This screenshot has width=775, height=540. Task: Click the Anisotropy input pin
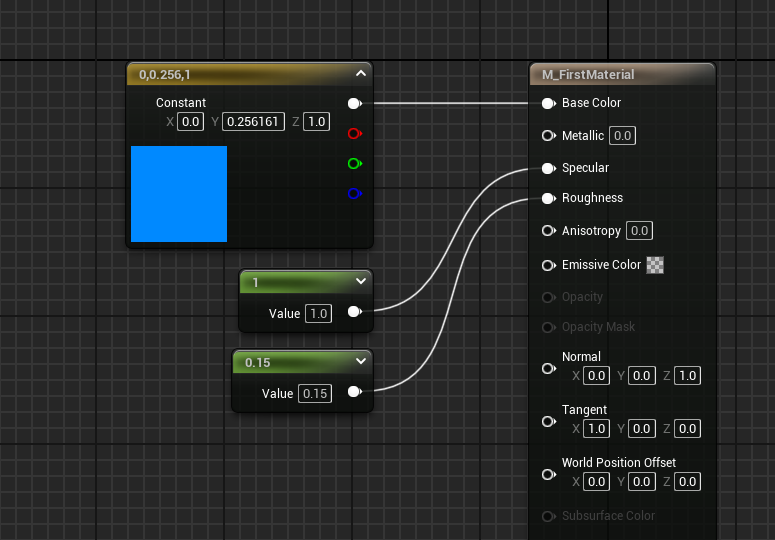coord(549,231)
